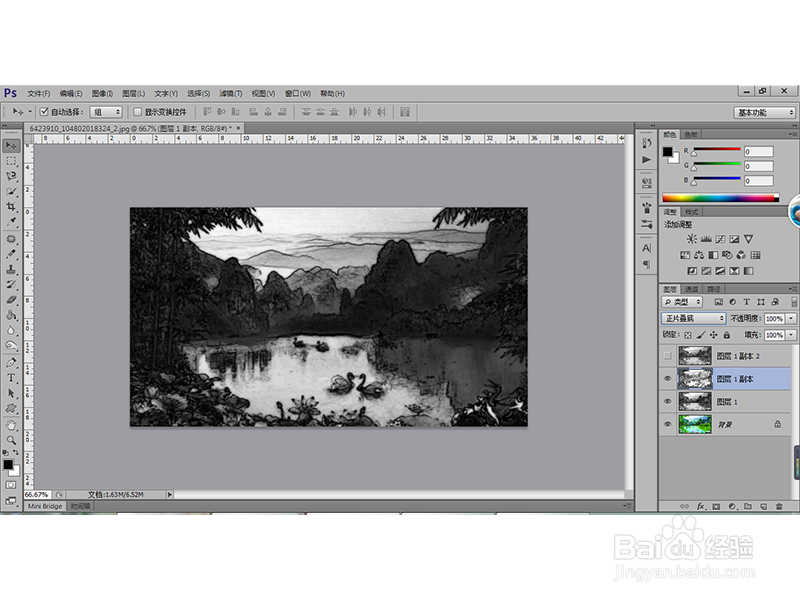Viewport: 800px width, 600px height.
Task: Open the 组 auto-select dropdown
Action: (x=106, y=112)
